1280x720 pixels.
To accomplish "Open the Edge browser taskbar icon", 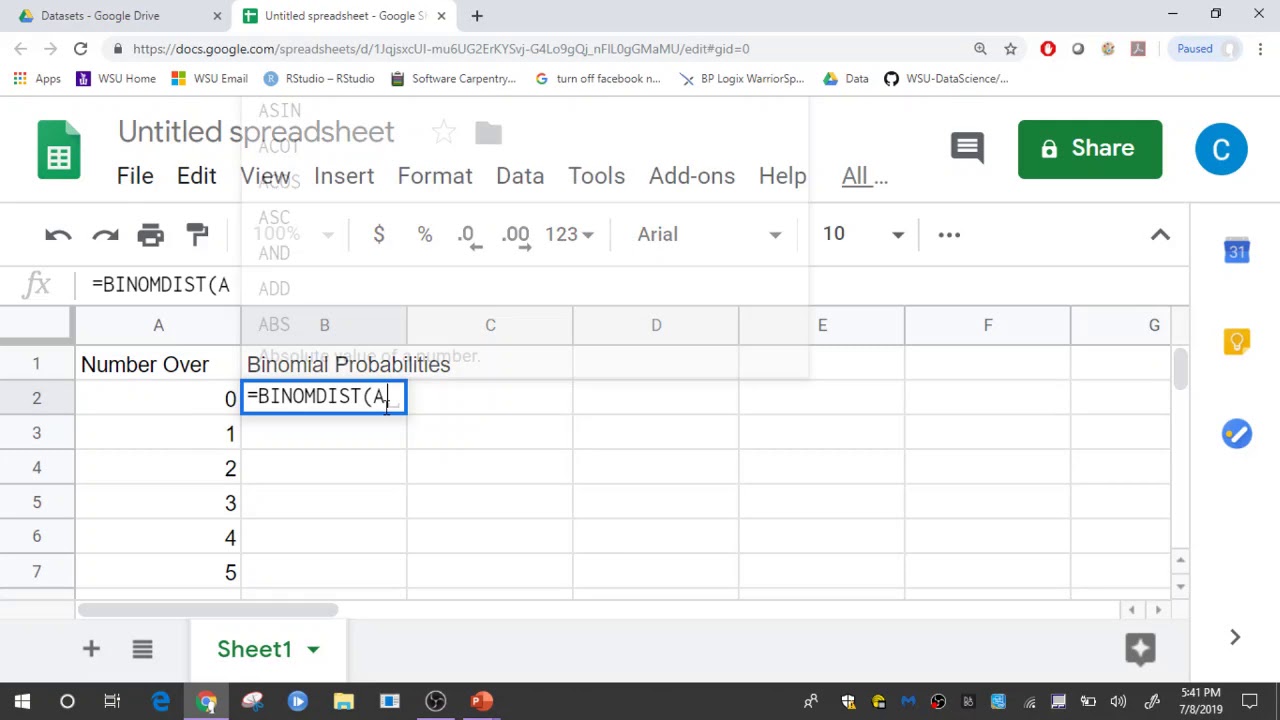I will coord(160,701).
